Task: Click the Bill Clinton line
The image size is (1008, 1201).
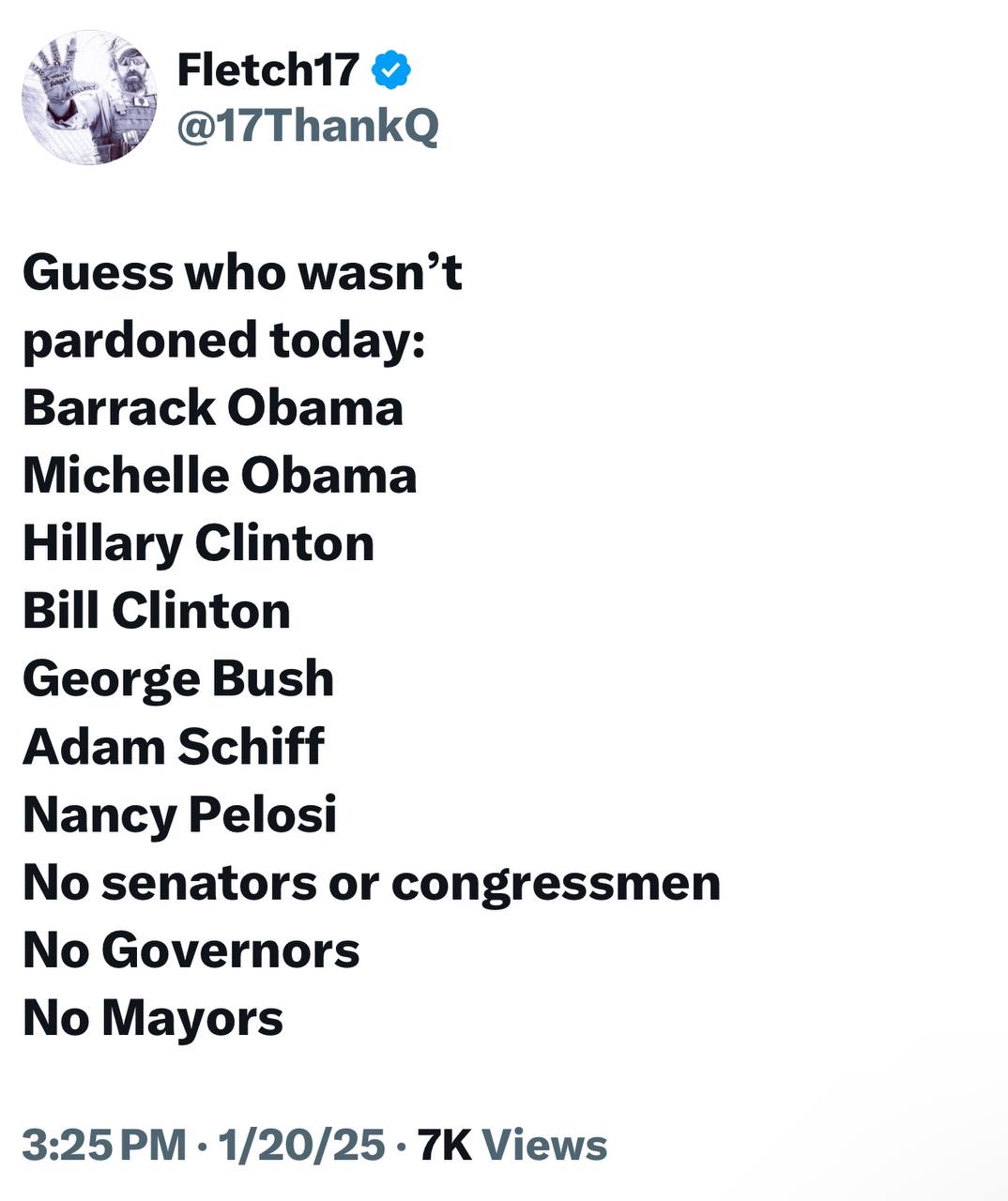Action: tap(157, 611)
